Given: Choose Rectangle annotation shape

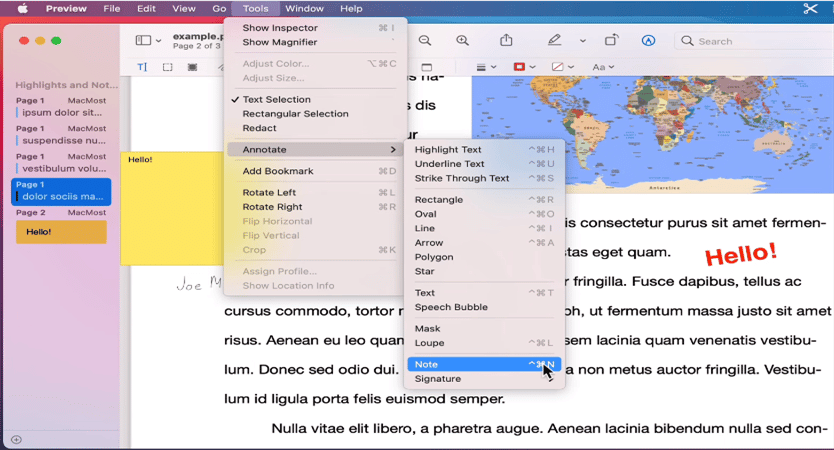Looking at the screenshot, I should tap(484, 199).
